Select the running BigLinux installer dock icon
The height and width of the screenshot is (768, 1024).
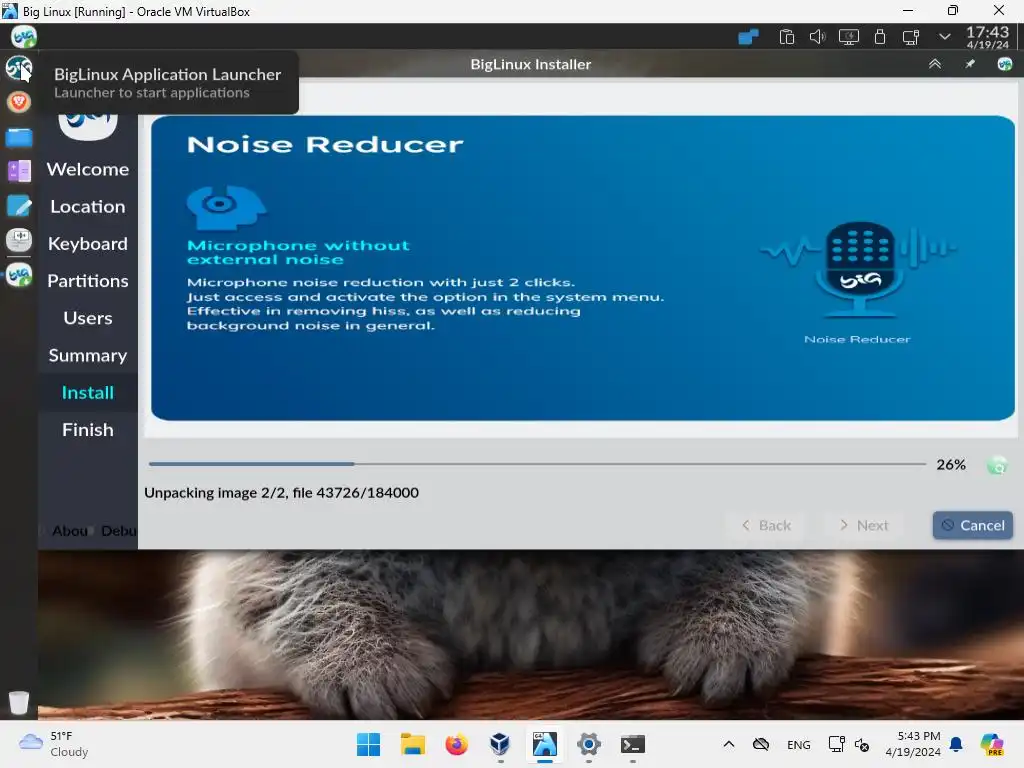coord(18,275)
